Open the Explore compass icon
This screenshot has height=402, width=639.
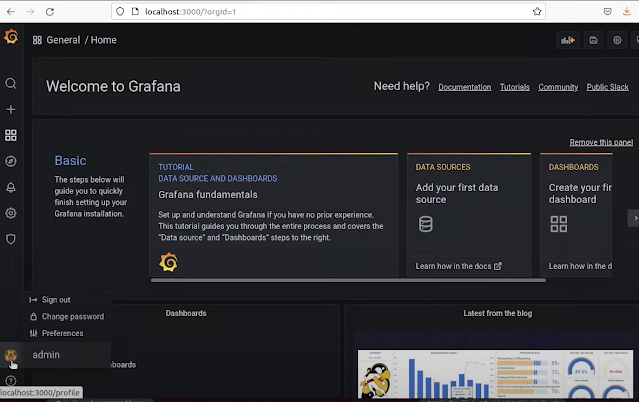pyautogui.click(x=11, y=161)
